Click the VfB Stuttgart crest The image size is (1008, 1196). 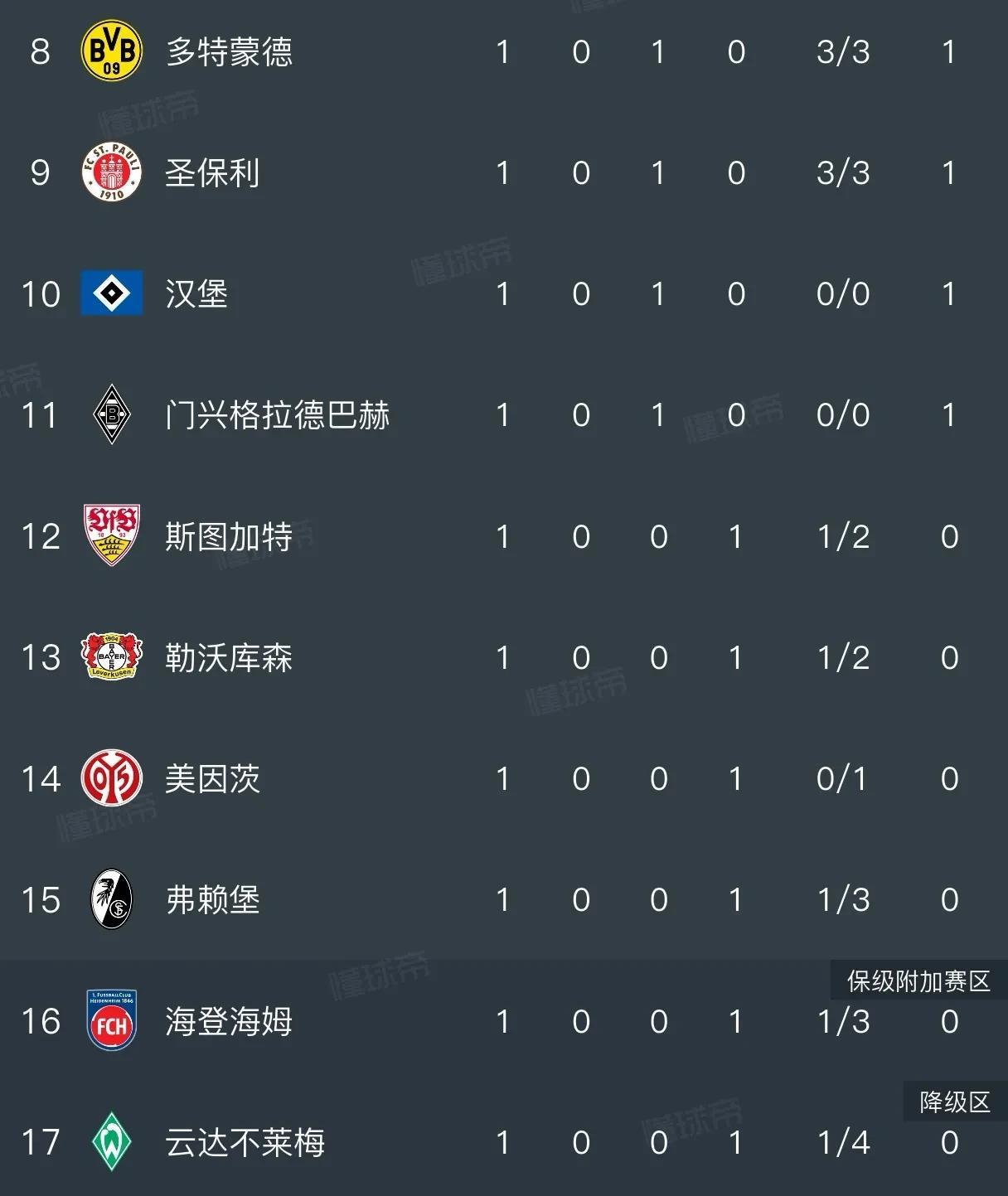tap(111, 535)
